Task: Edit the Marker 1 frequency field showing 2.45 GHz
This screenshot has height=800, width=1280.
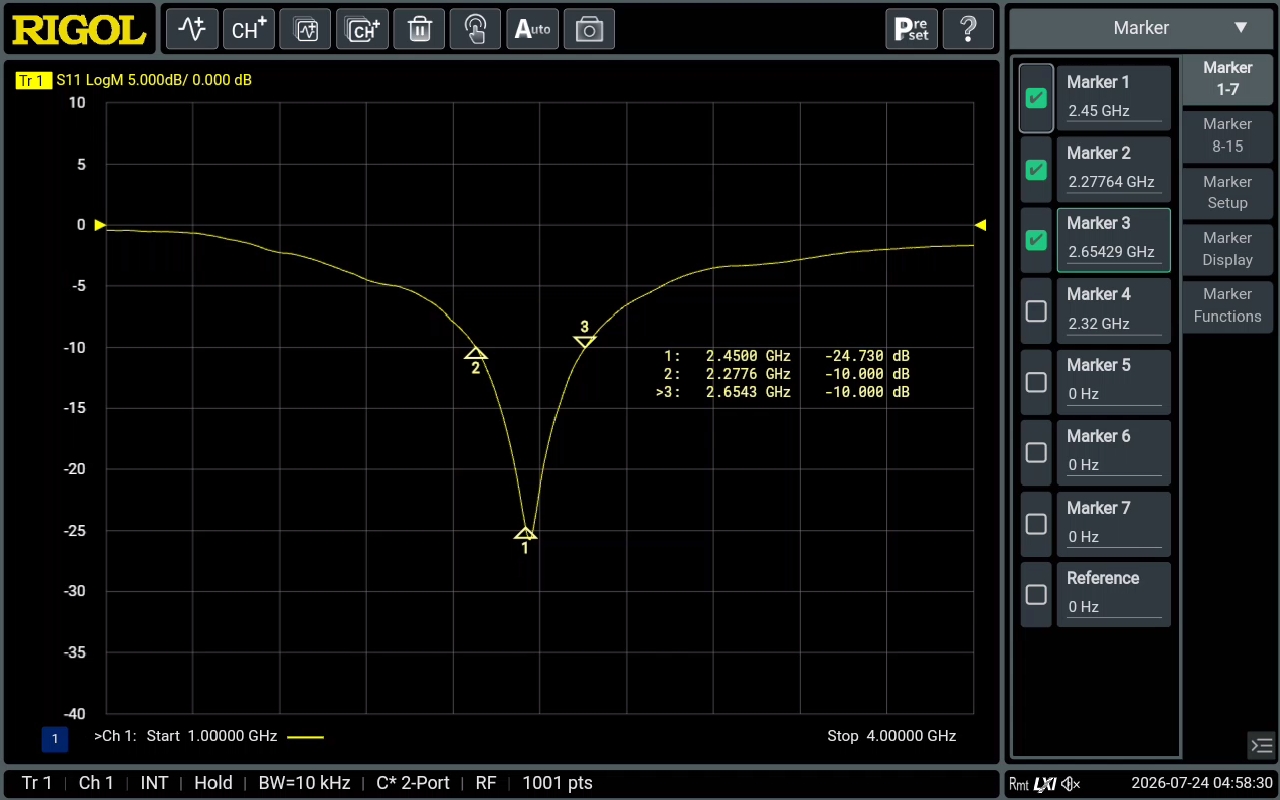Action: 1114,111
